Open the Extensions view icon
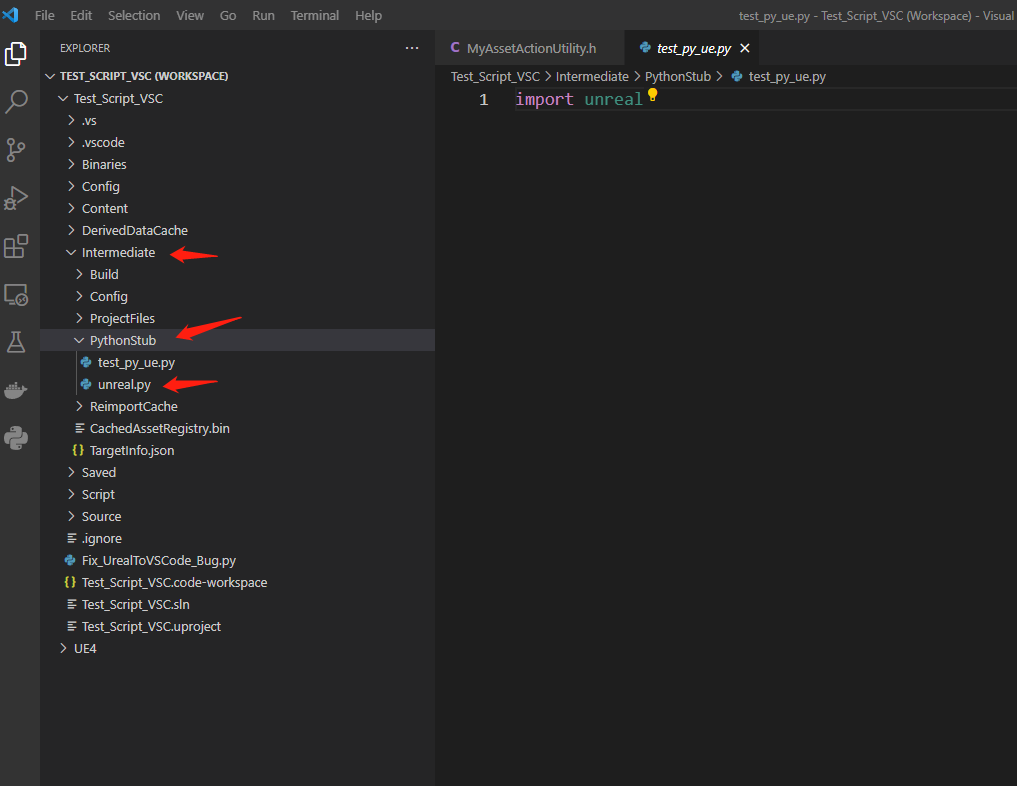 tap(16, 246)
